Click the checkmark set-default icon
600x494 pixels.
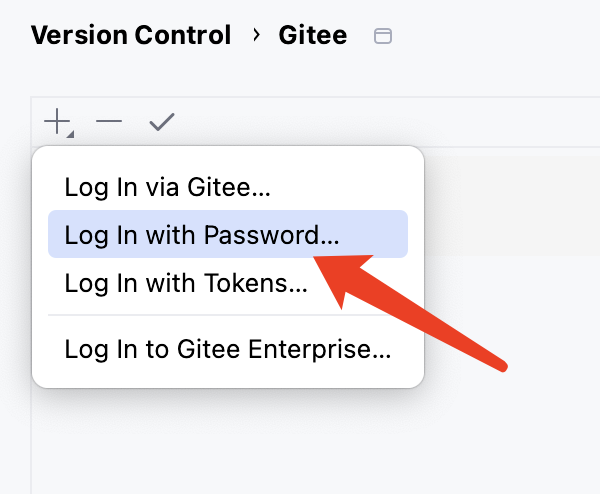(x=161, y=123)
